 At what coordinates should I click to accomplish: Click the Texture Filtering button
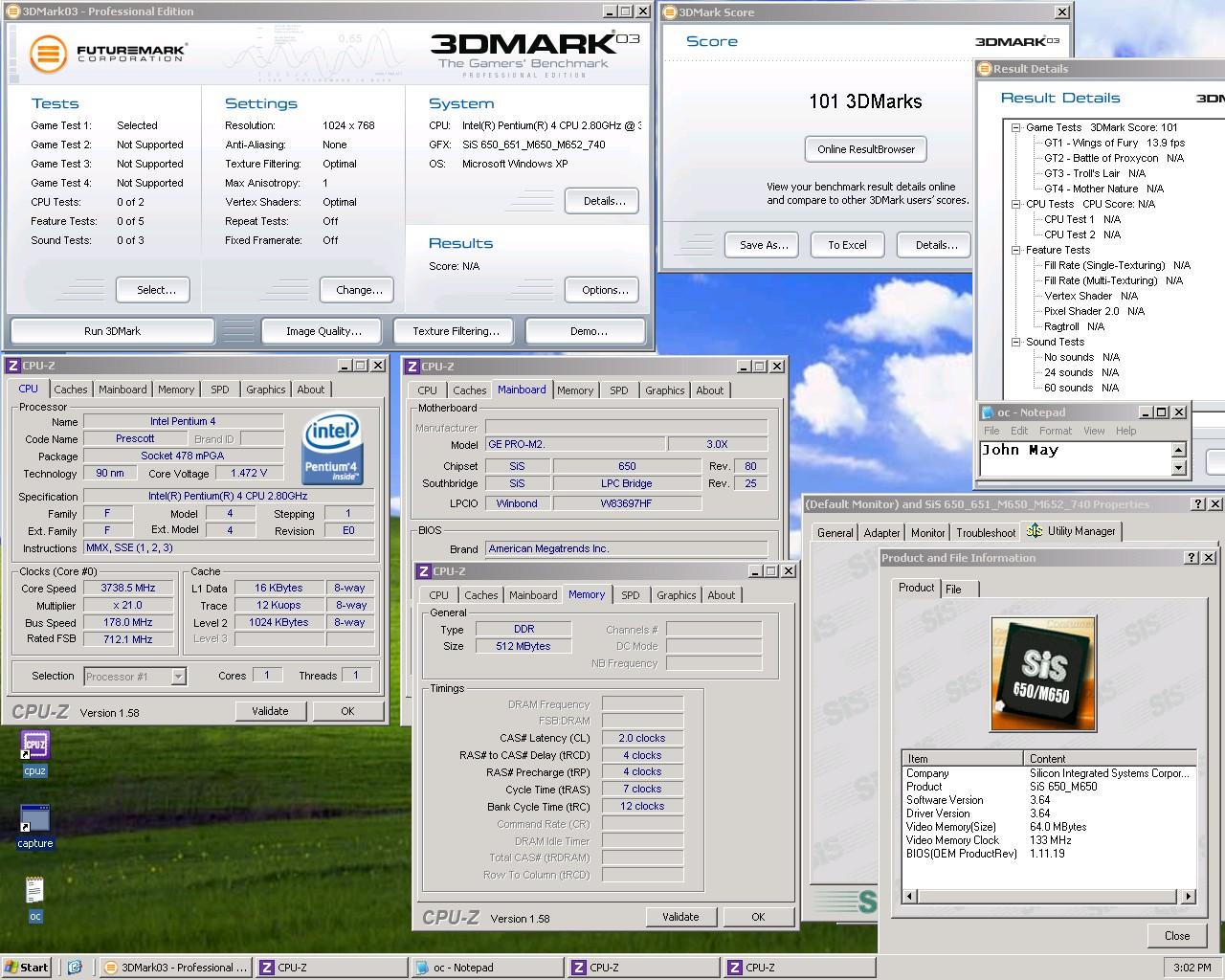coord(456,331)
